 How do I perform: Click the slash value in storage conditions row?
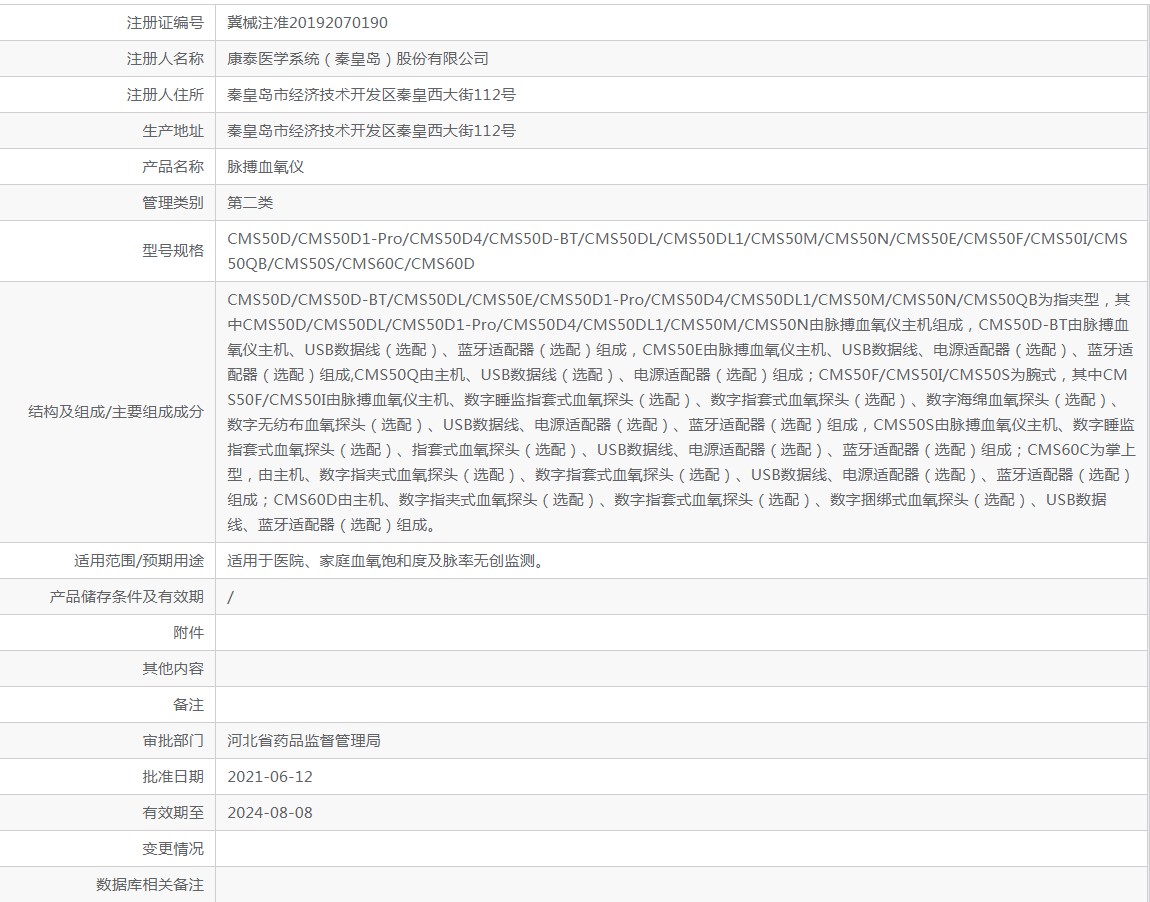click(230, 597)
